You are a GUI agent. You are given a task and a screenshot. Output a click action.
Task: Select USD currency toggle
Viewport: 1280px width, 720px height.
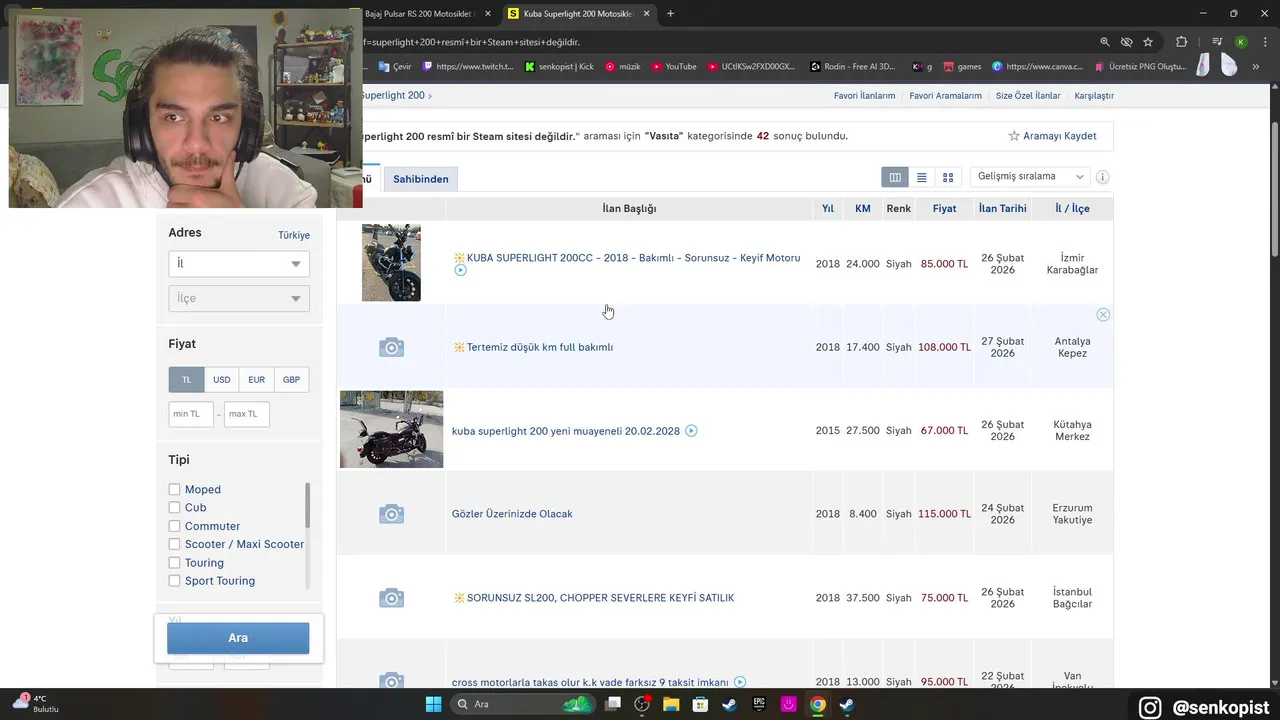(222, 380)
